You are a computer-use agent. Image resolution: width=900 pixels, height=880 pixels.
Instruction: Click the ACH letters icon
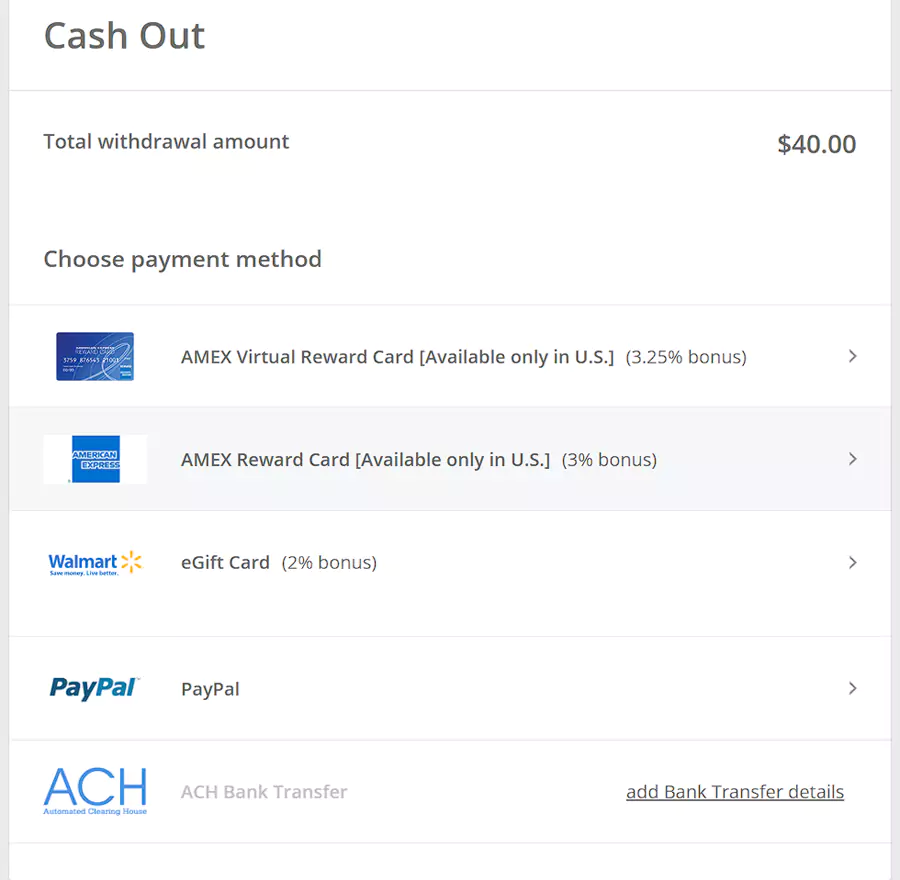pos(95,787)
